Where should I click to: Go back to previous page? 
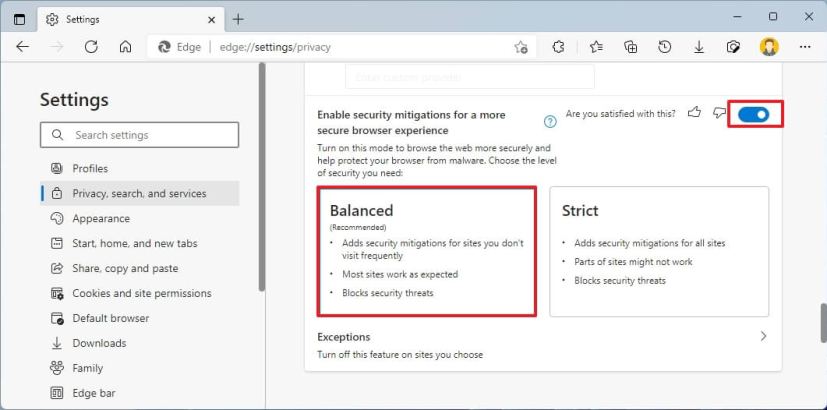tap(22, 47)
